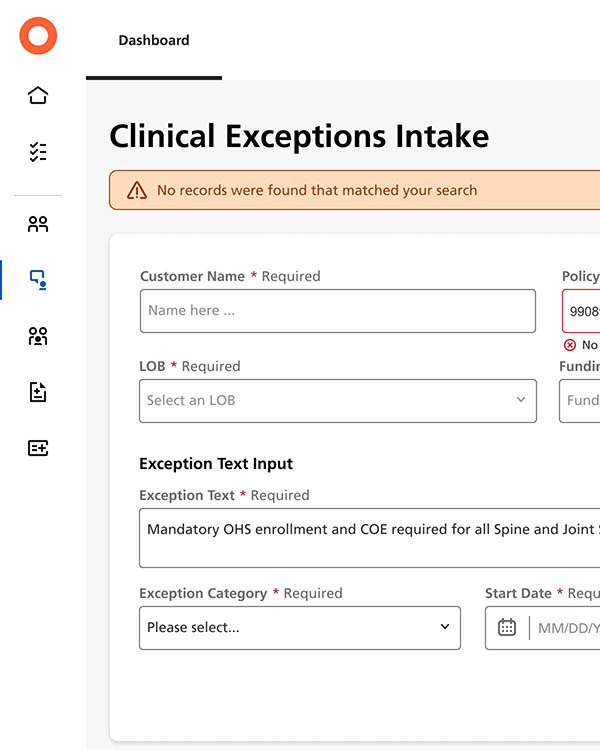Open the card with plus sidebar icon
The image size is (600, 750).
38,448
